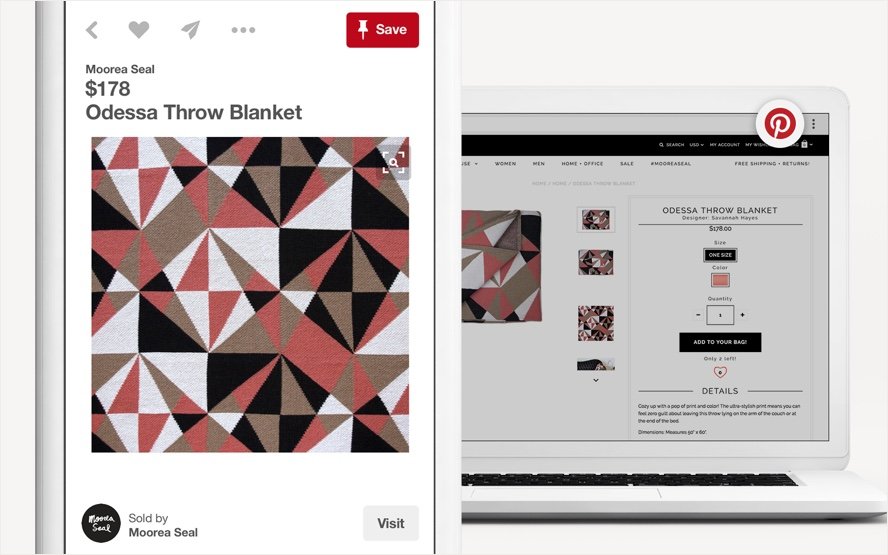Expand the USD currency dropdown
Viewport: 888px width, 555px height.
[697, 145]
